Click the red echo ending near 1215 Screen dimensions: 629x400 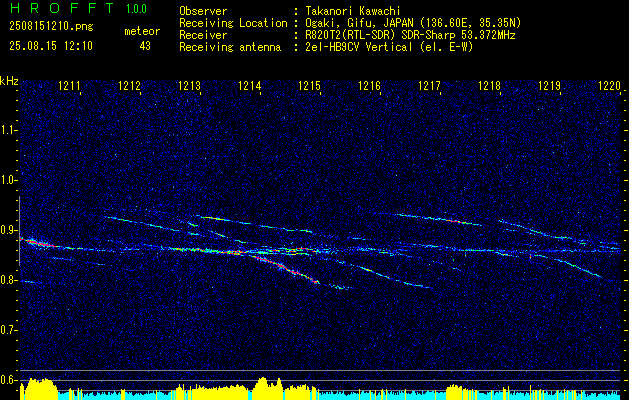point(287,269)
